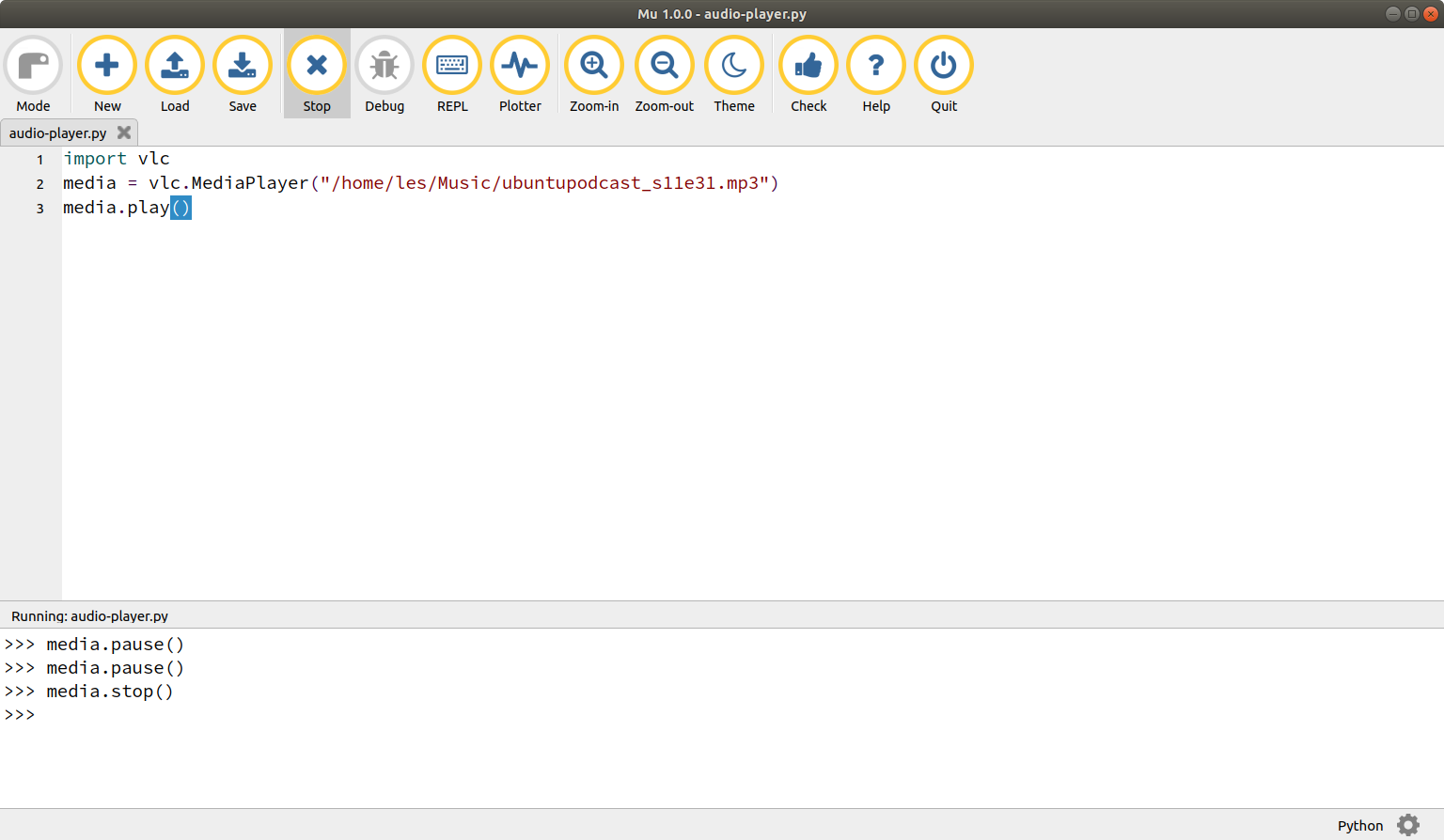Image resolution: width=1444 pixels, height=840 pixels.
Task: Close the audio-player.py tab
Action: [x=123, y=132]
